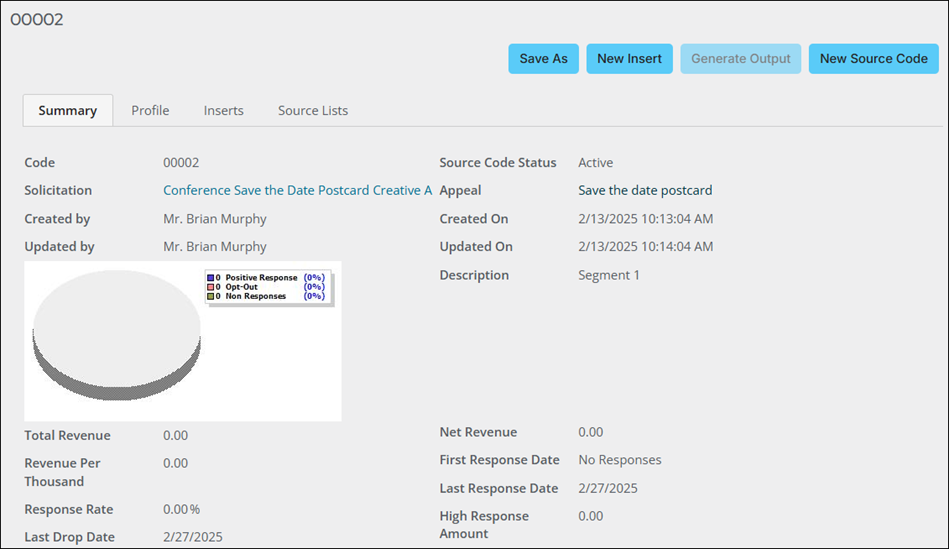
Task: Click the Appeal field label
Action: [460, 190]
